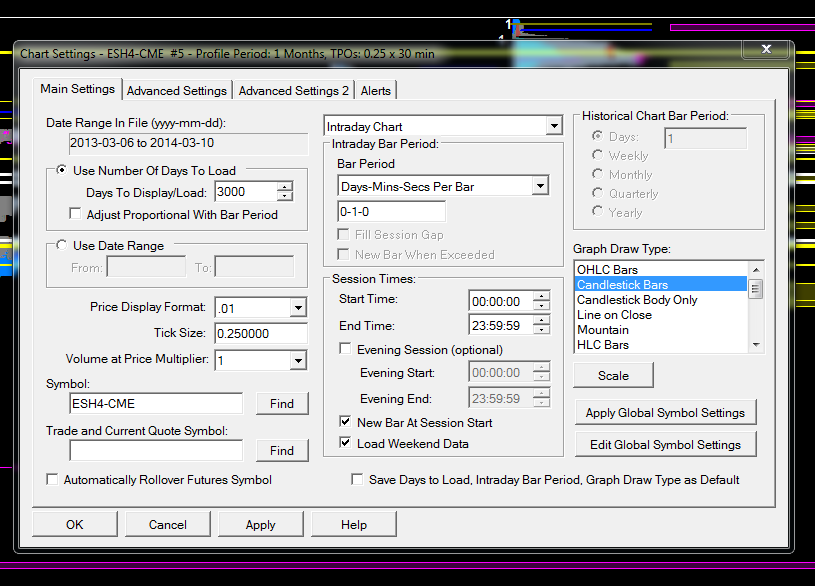This screenshot has width=815, height=586.
Task: Check Save Days to Load as Default
Action: pyautogui.click(x=357, y=479)
